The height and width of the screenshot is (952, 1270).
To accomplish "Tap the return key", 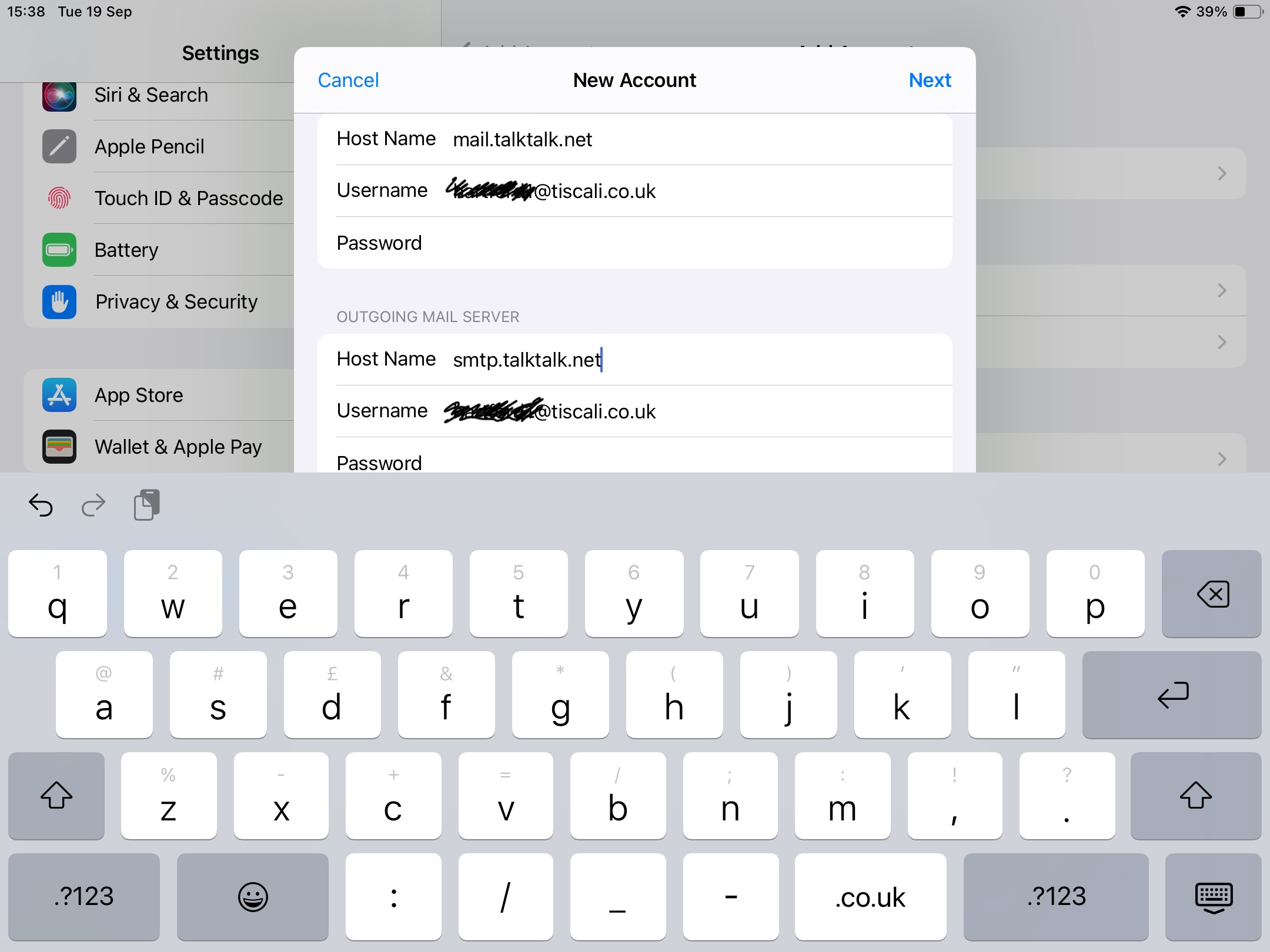I will pos(1172,695).
